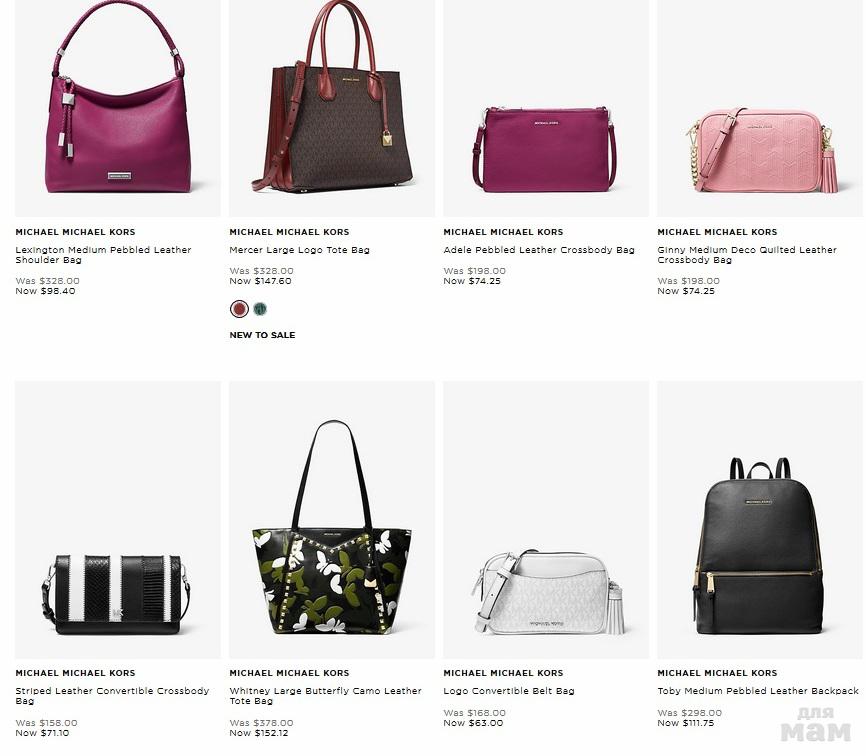This screenshot has width=866, height=756.
Task: Click the Now $63.00 price on belt bag
Action: pos(473,723)
